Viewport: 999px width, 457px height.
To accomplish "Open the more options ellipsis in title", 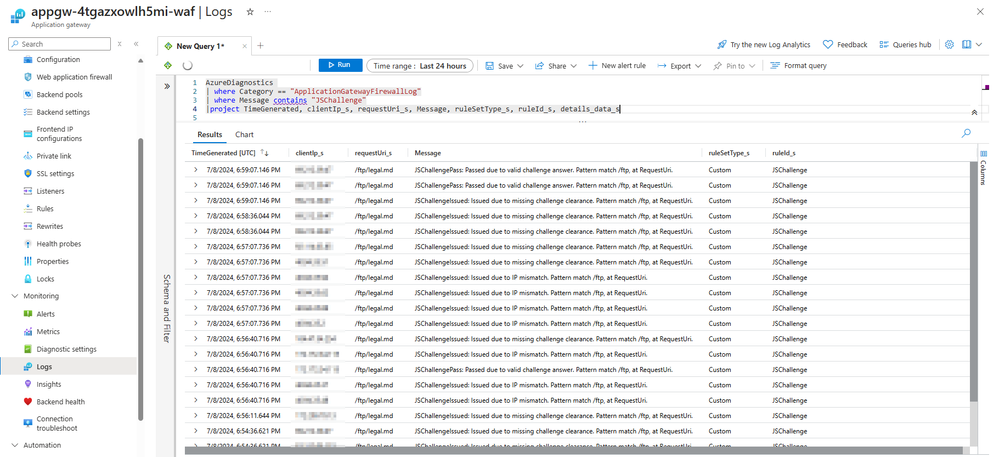I will click(x=268, y=12).
